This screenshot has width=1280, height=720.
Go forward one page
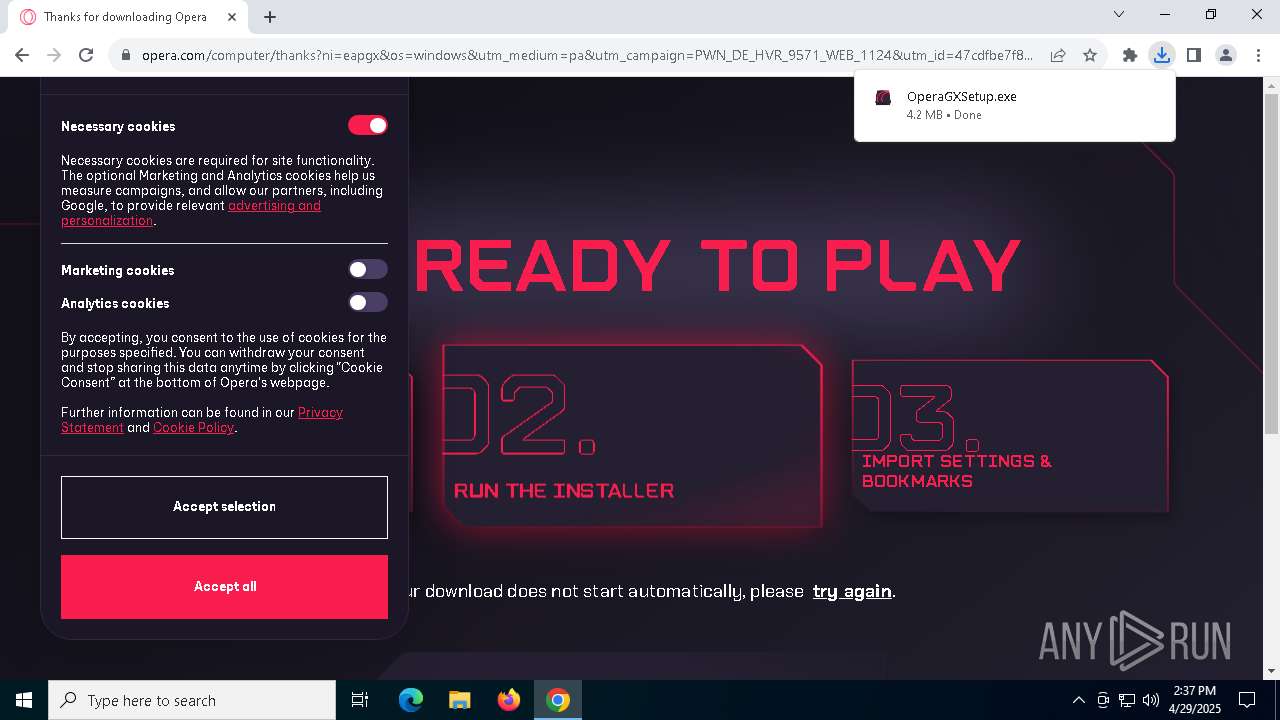(54, 55)
